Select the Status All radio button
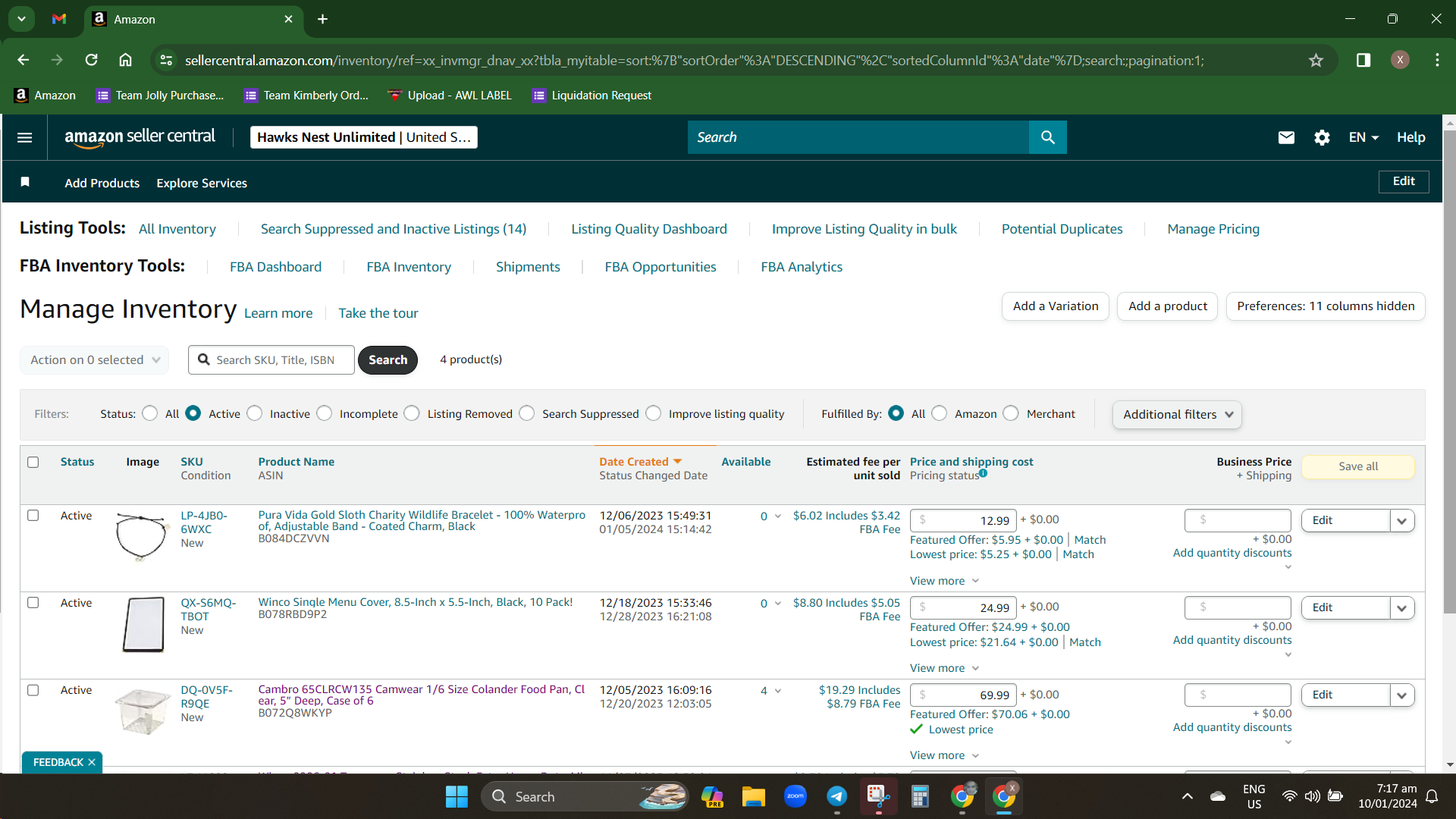 [150, 413]
